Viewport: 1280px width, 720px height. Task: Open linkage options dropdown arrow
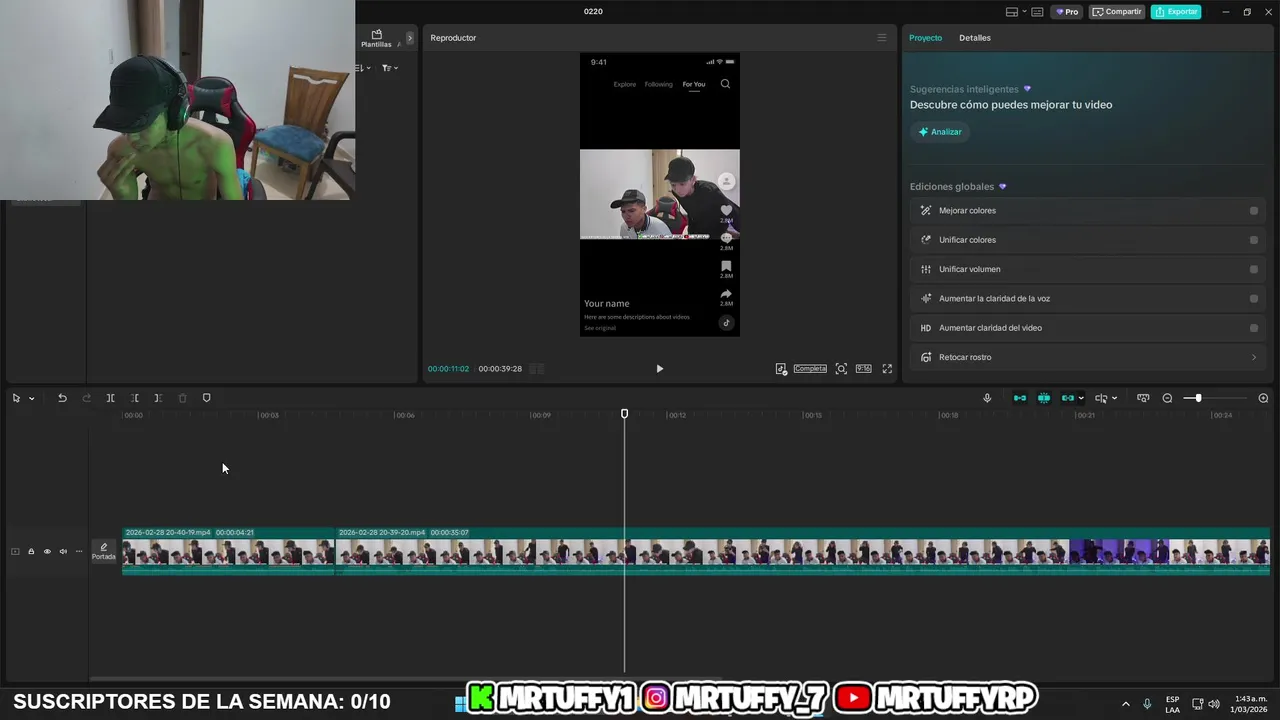point(1081,398)
